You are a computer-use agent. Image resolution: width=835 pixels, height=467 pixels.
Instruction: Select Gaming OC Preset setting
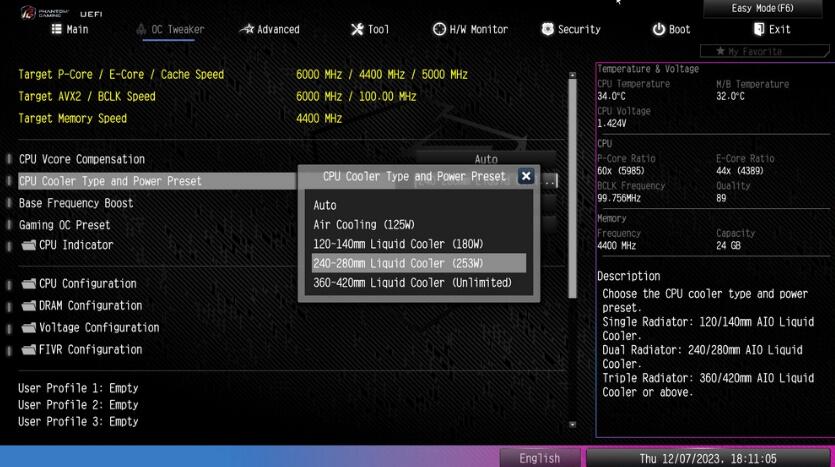(64, 225)
